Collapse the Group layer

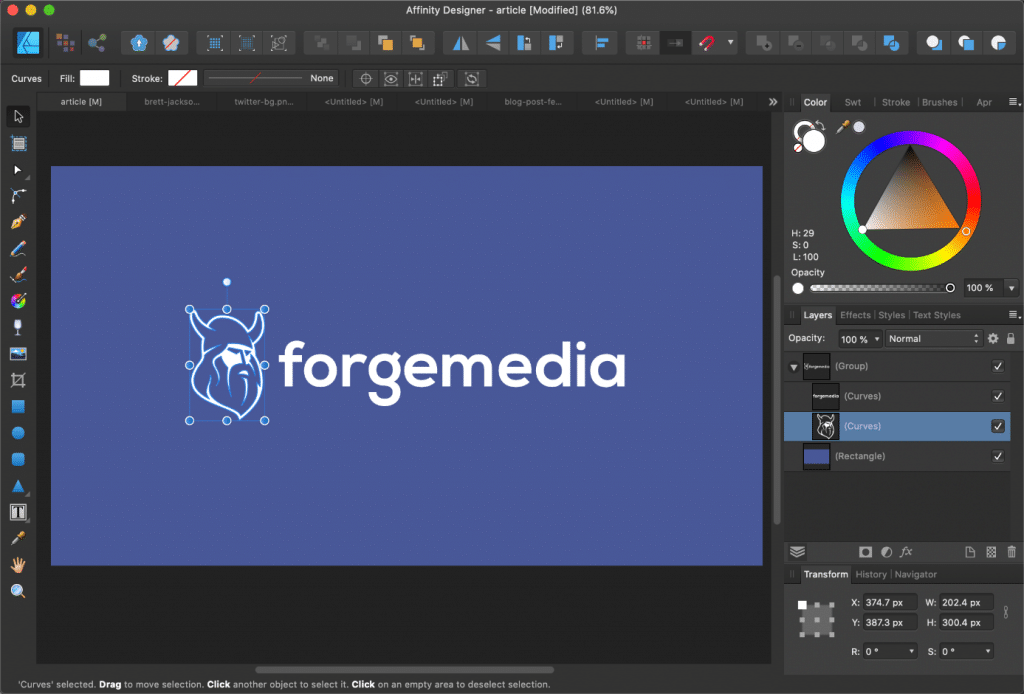tap(794, 367)
